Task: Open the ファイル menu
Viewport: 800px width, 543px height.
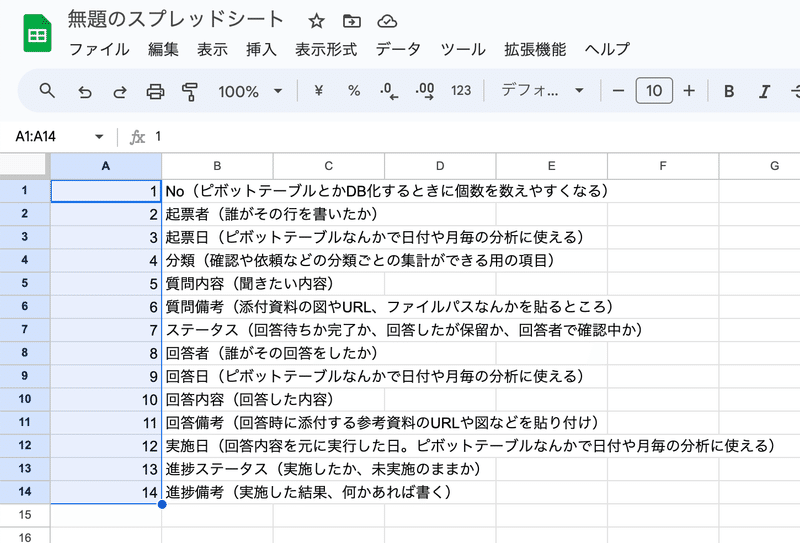Action: pos(99,50)
